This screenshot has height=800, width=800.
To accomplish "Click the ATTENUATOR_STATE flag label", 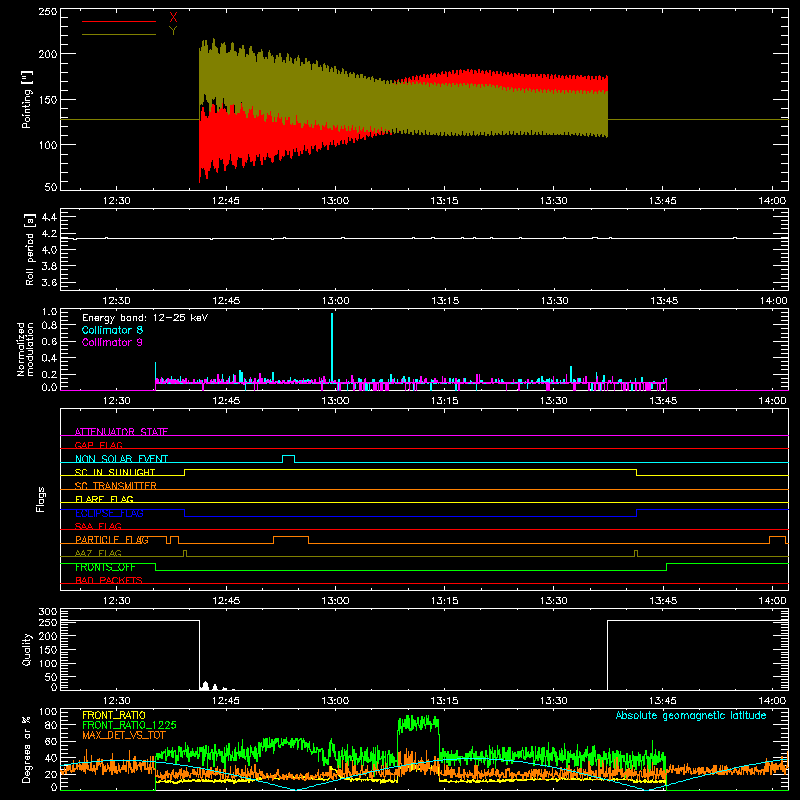I will coord(121,432).
